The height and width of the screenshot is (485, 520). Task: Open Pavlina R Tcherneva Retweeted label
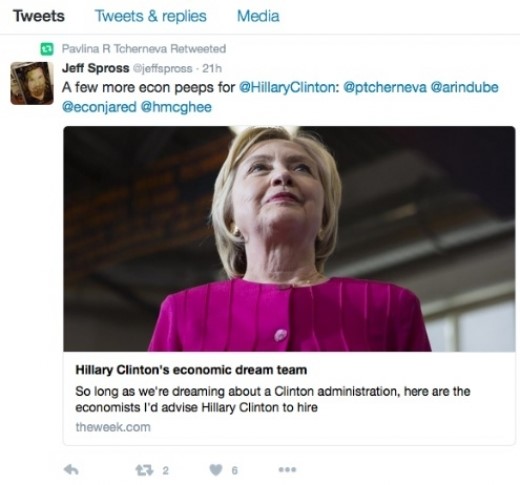point(144,49)
